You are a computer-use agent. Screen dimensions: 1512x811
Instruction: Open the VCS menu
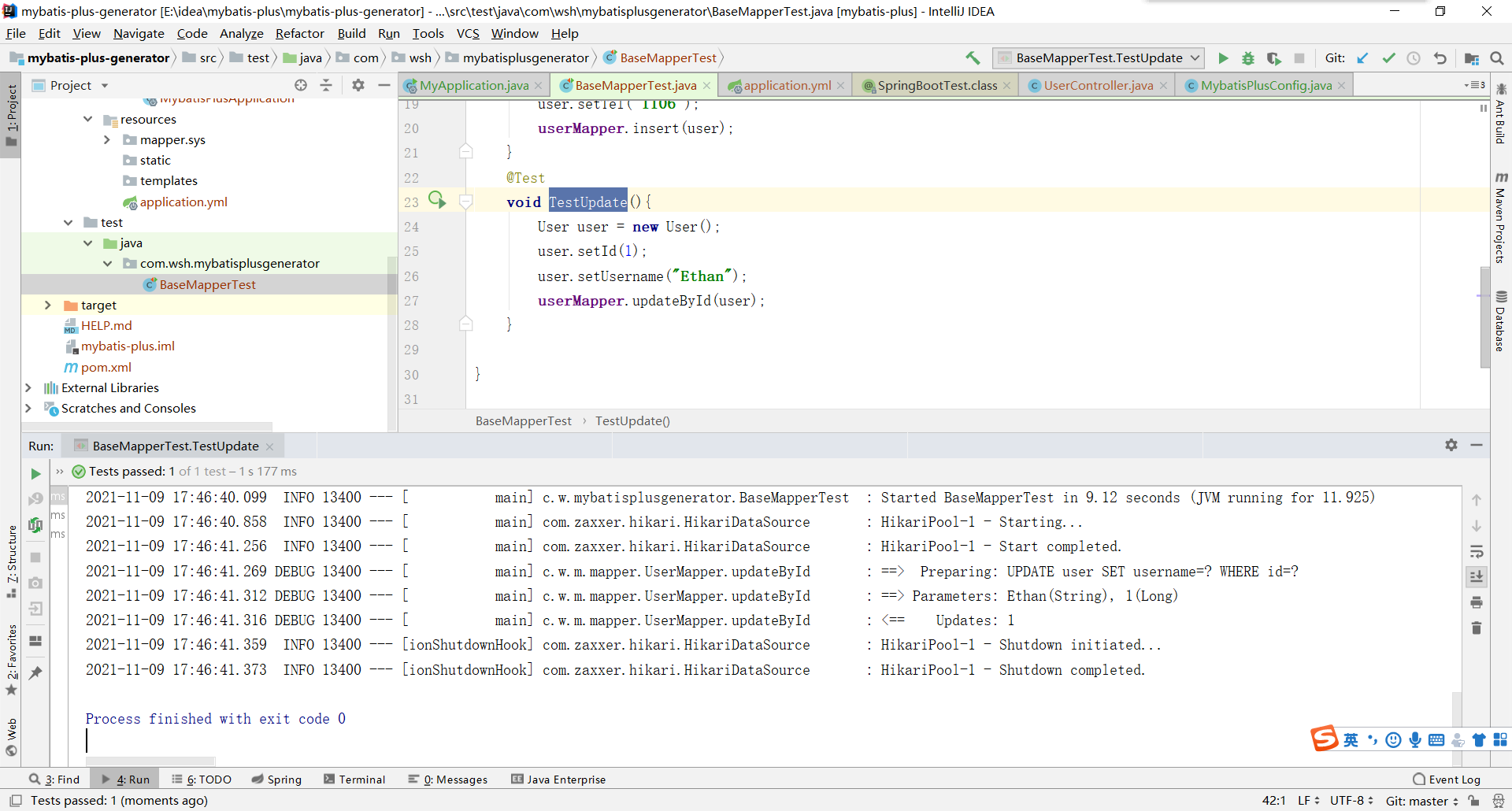468,33
